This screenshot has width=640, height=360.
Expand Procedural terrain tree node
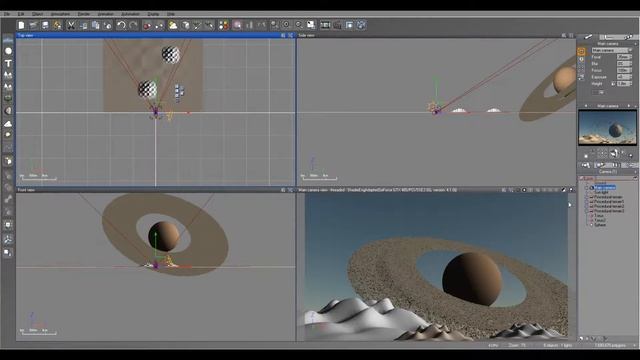coord(587,197)
